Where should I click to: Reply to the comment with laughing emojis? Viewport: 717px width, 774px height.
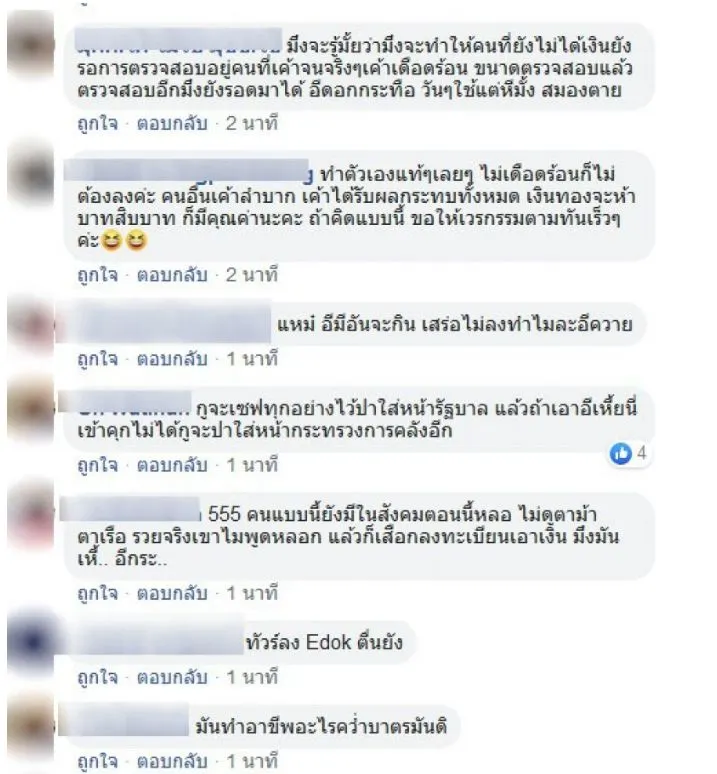point(172,275)
